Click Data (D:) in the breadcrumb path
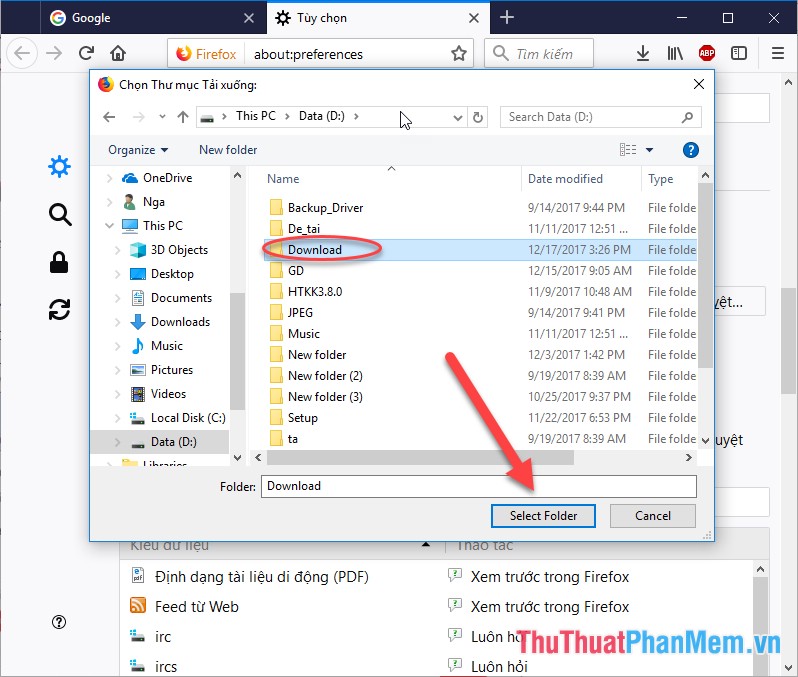The width and height of the screenshot is (798, 677). click(322, 116)
